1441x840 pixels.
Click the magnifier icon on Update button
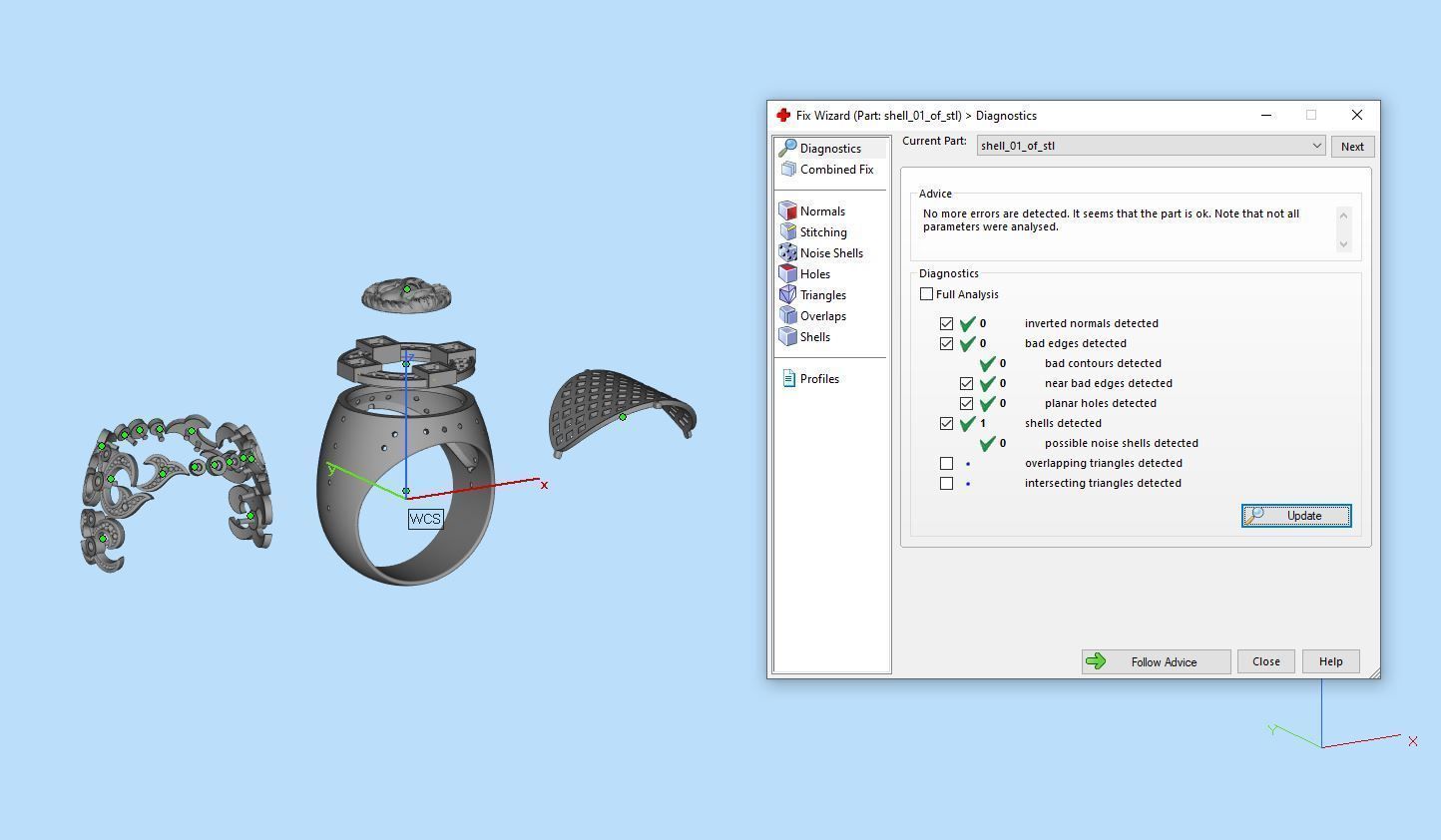click(1256, 516)
